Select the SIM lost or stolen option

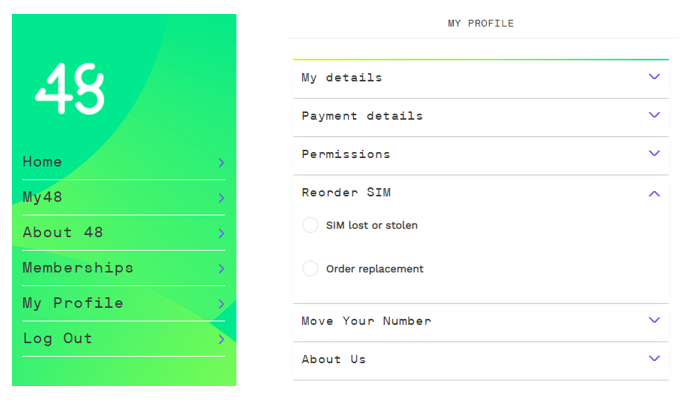coord(310,226)
